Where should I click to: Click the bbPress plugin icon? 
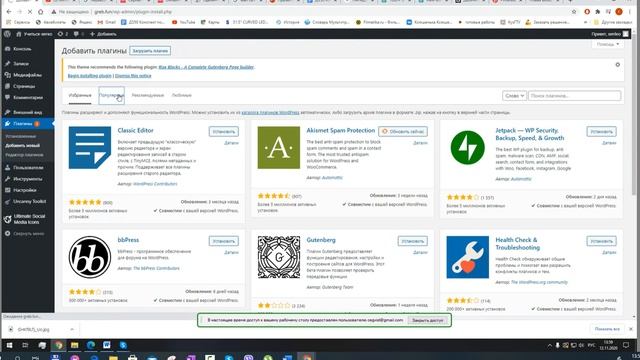(90, 257)
